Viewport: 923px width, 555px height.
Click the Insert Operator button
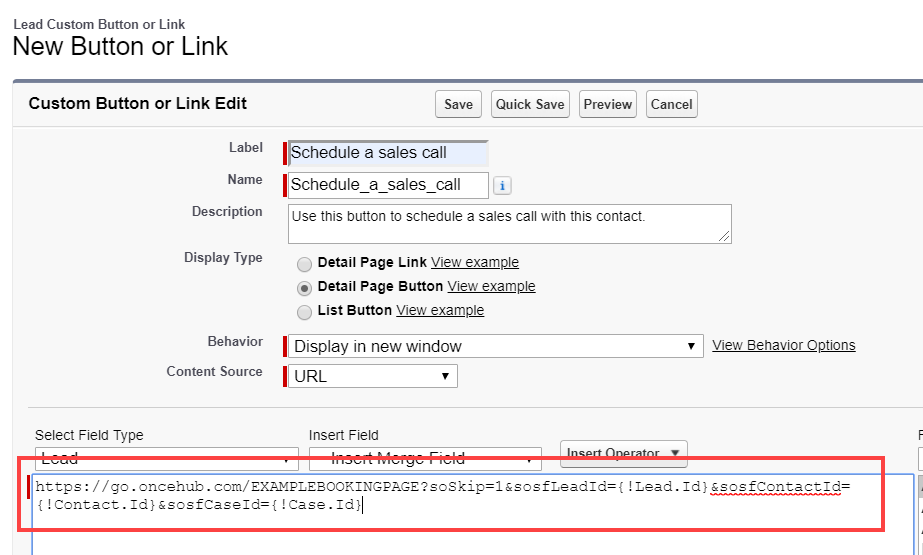coord(624,453)
